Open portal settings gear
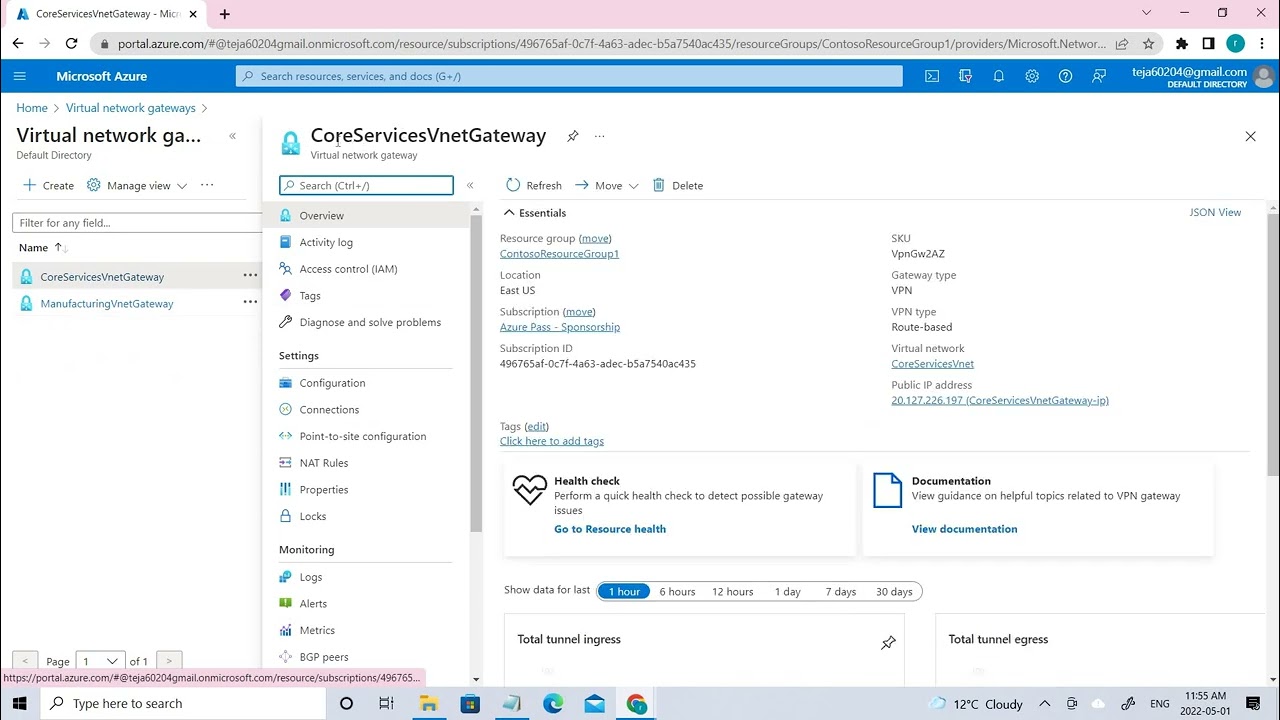The width and height of the screenshot is (1280, 720). click(x=1032, y=76)
